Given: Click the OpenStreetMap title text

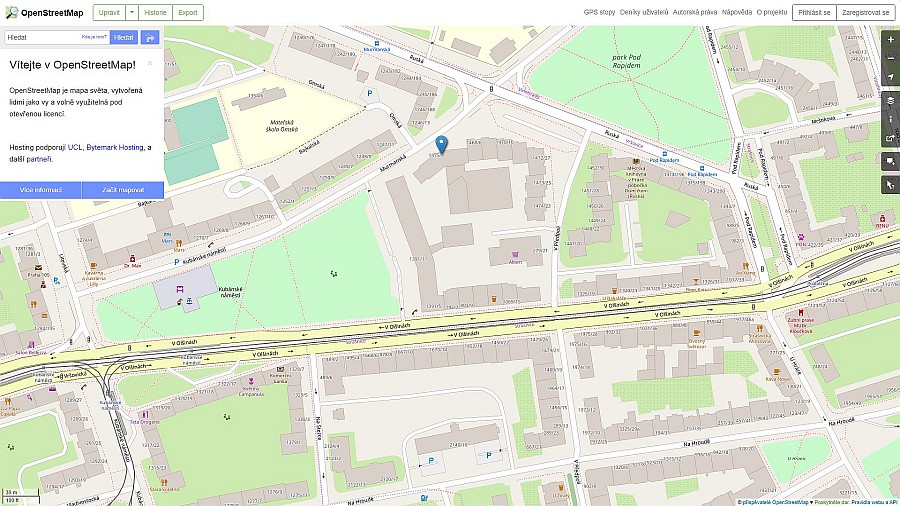Looking at the screenshot, I should [52, 13].
